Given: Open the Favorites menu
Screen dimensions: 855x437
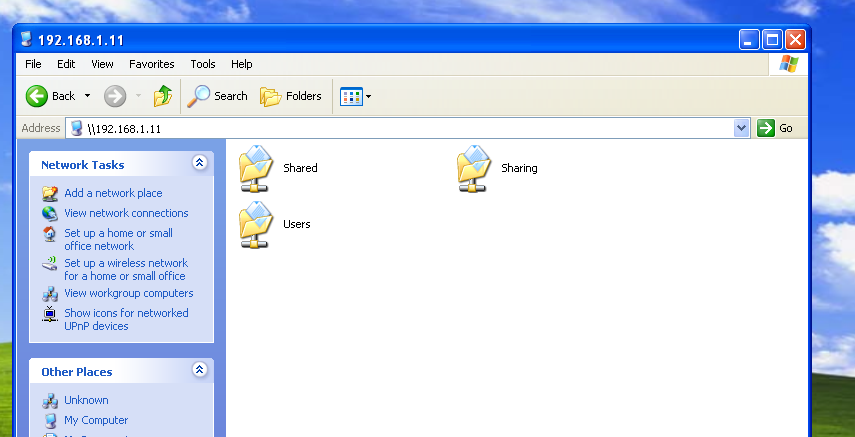Looking at the screenshot, I should 152,64.
